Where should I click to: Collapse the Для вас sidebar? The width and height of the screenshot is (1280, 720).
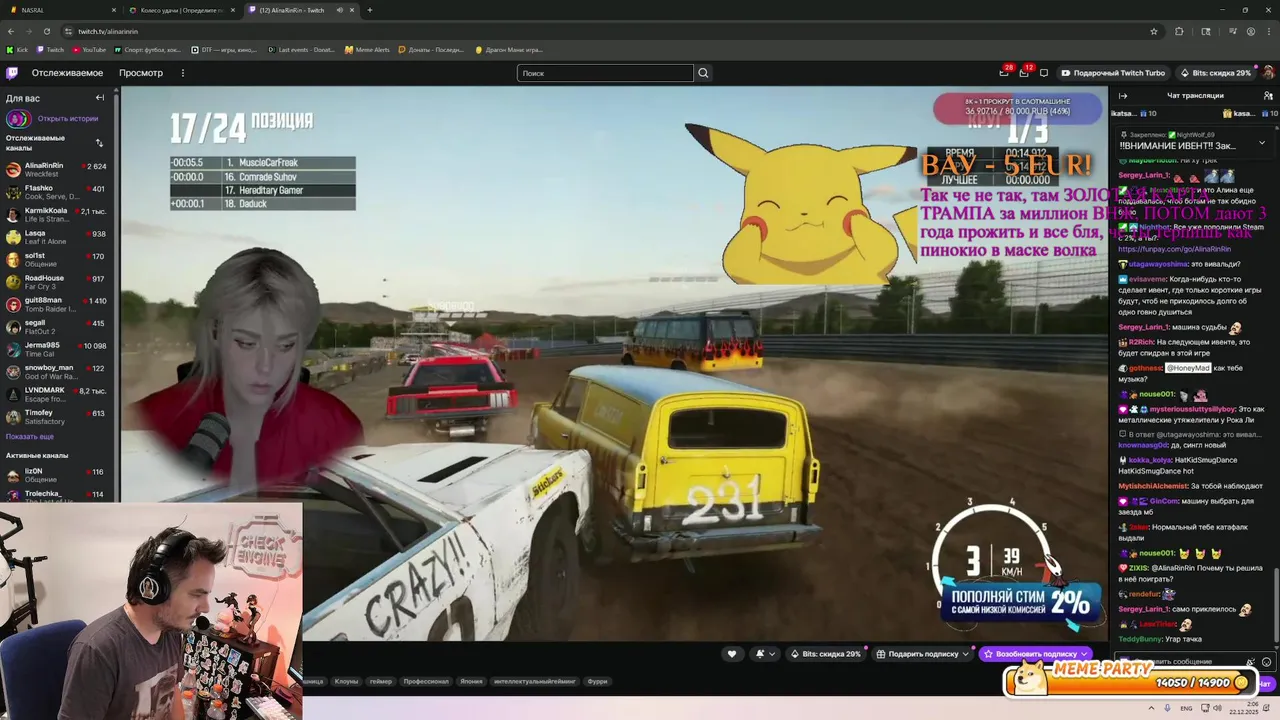tap(100, 98)
